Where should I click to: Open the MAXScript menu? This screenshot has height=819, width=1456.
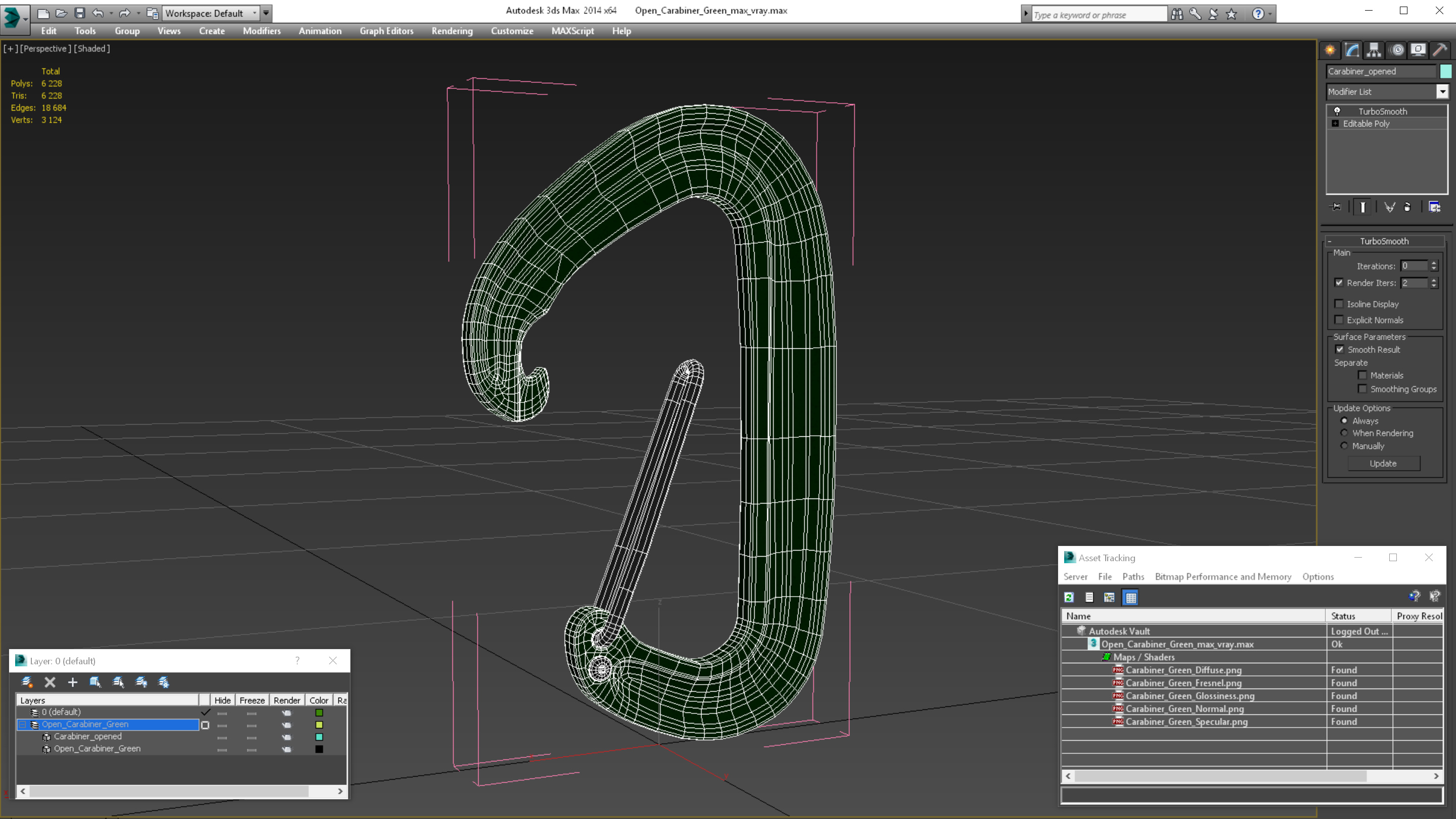pos(573,31)
